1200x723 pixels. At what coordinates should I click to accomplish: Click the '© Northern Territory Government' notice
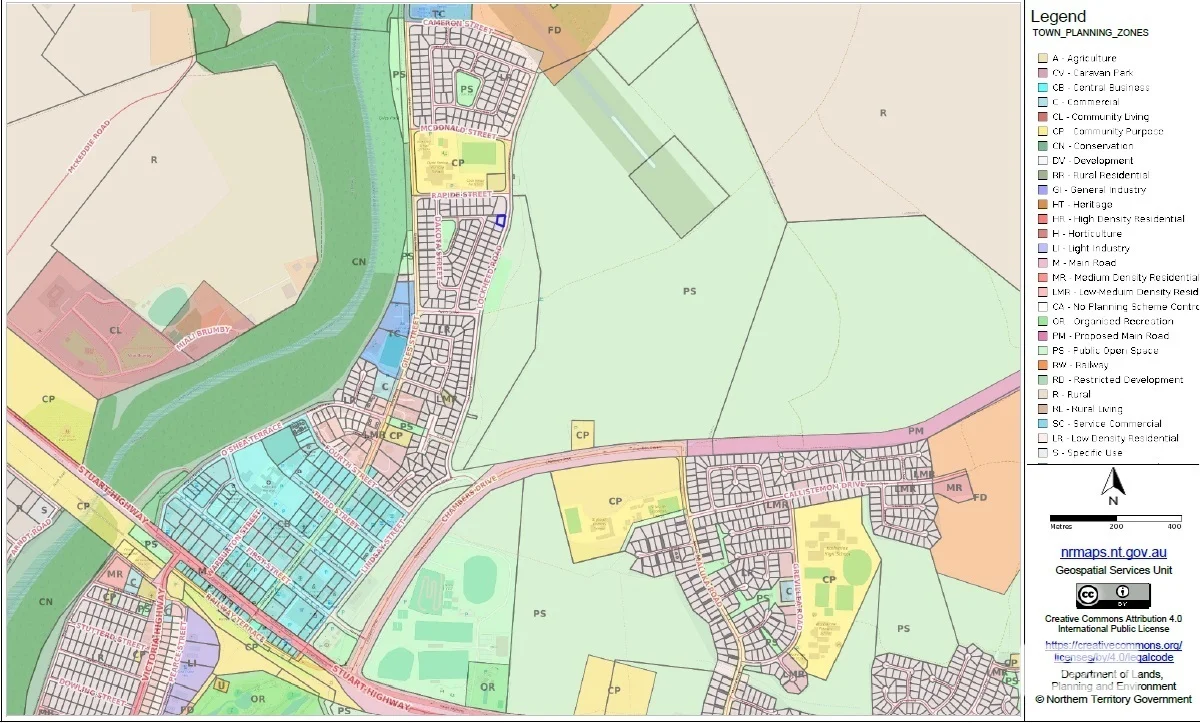click(1113, 699)
